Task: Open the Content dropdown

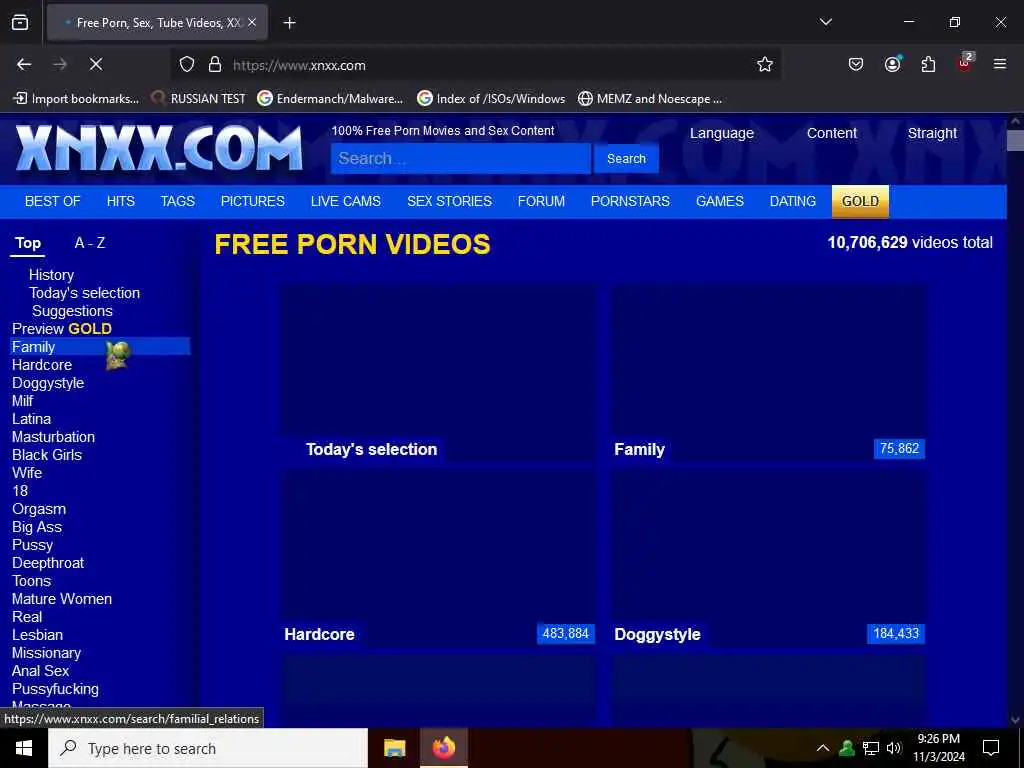Action: tap(831, 133)
